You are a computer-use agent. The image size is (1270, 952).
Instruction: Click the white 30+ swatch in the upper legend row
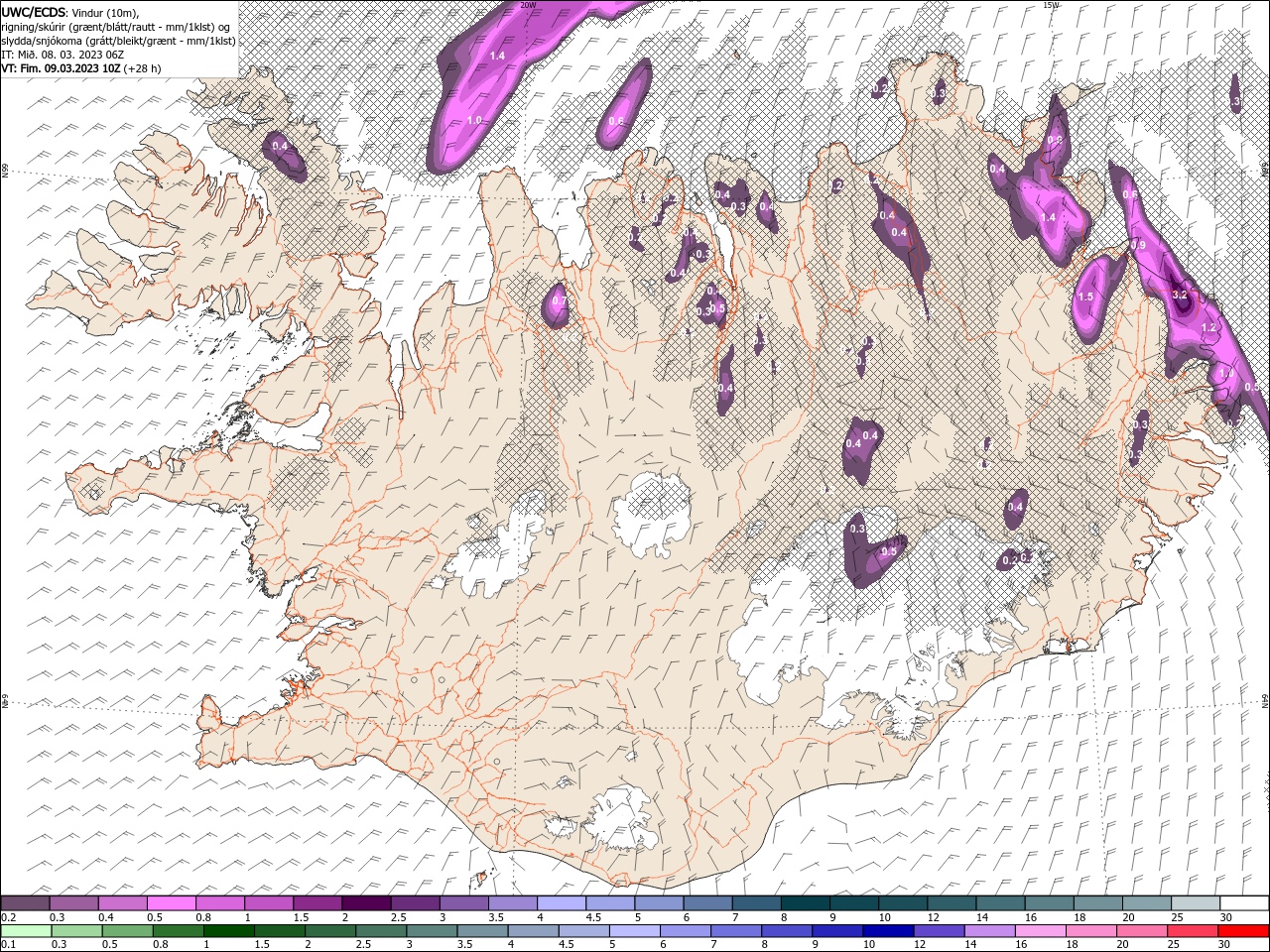pyautogui.click(x=1242, y=903)
